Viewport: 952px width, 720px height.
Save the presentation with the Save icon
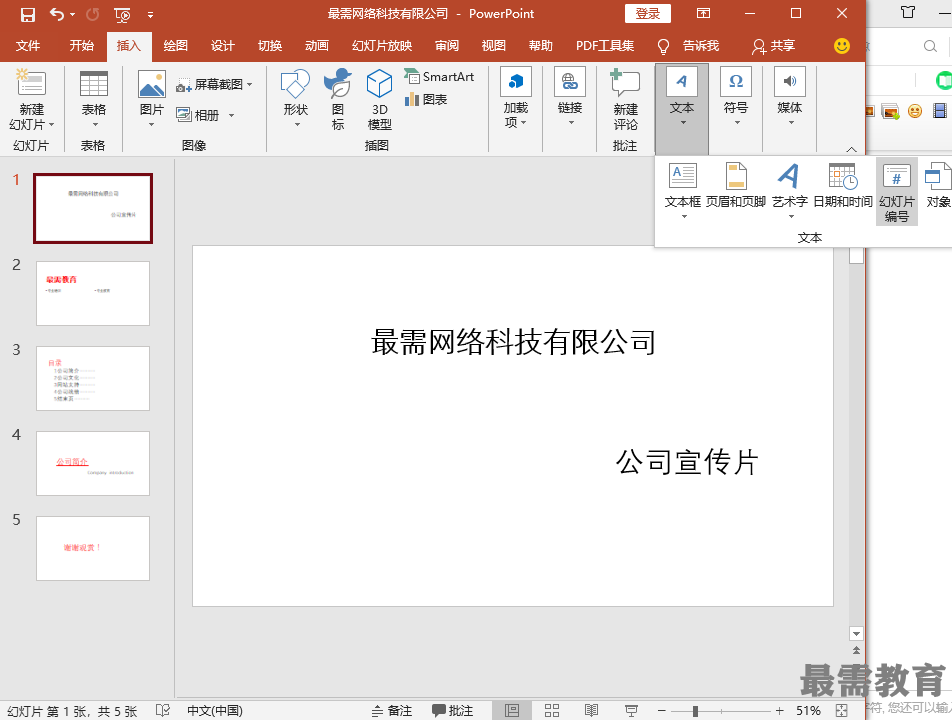pyautogui.click(x=27, y=15)
